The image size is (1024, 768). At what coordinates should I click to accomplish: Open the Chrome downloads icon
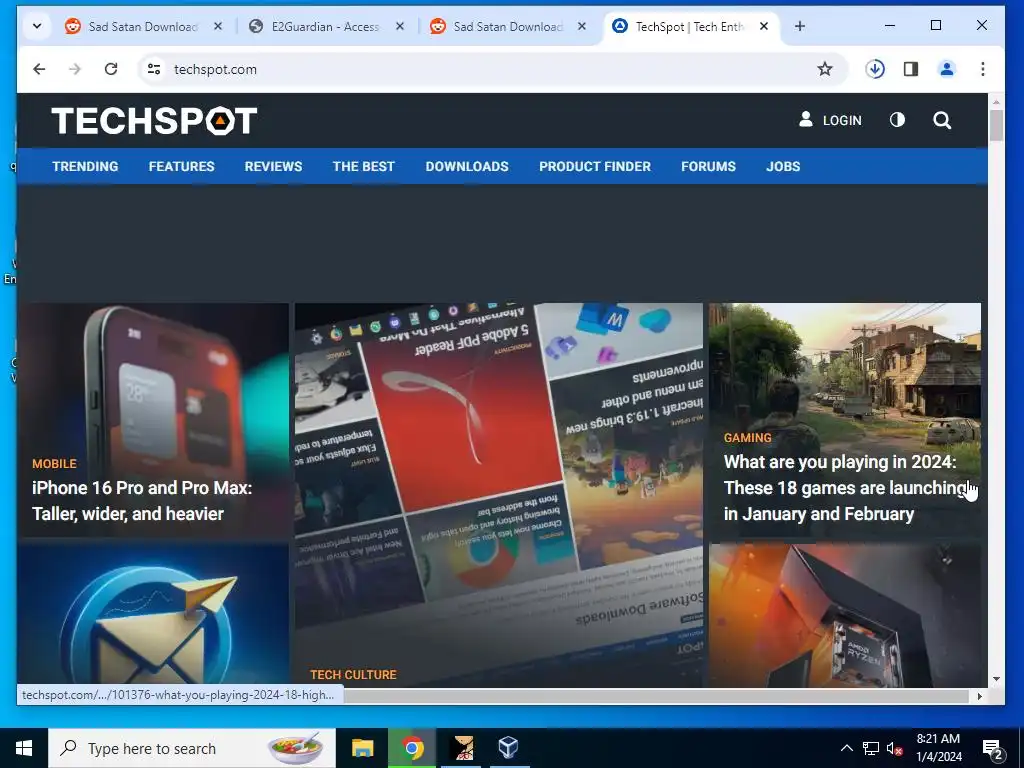[875, 69]
